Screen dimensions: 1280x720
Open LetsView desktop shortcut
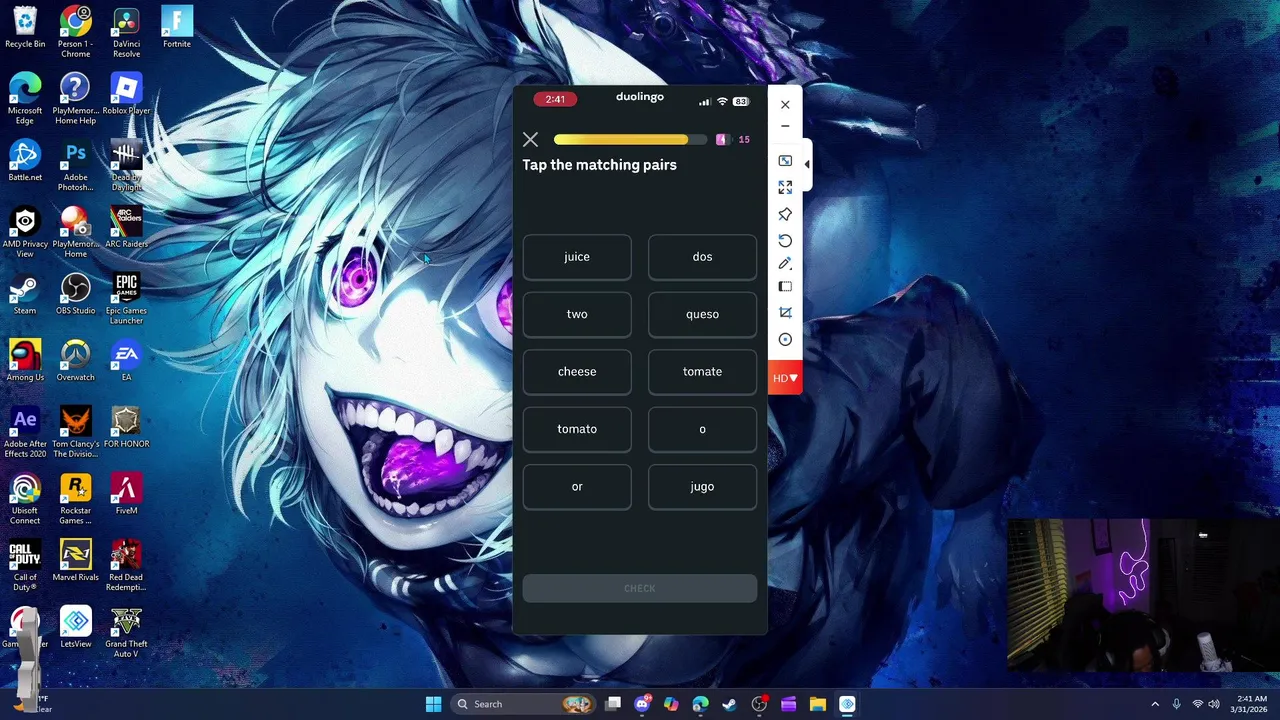point(75,628)
